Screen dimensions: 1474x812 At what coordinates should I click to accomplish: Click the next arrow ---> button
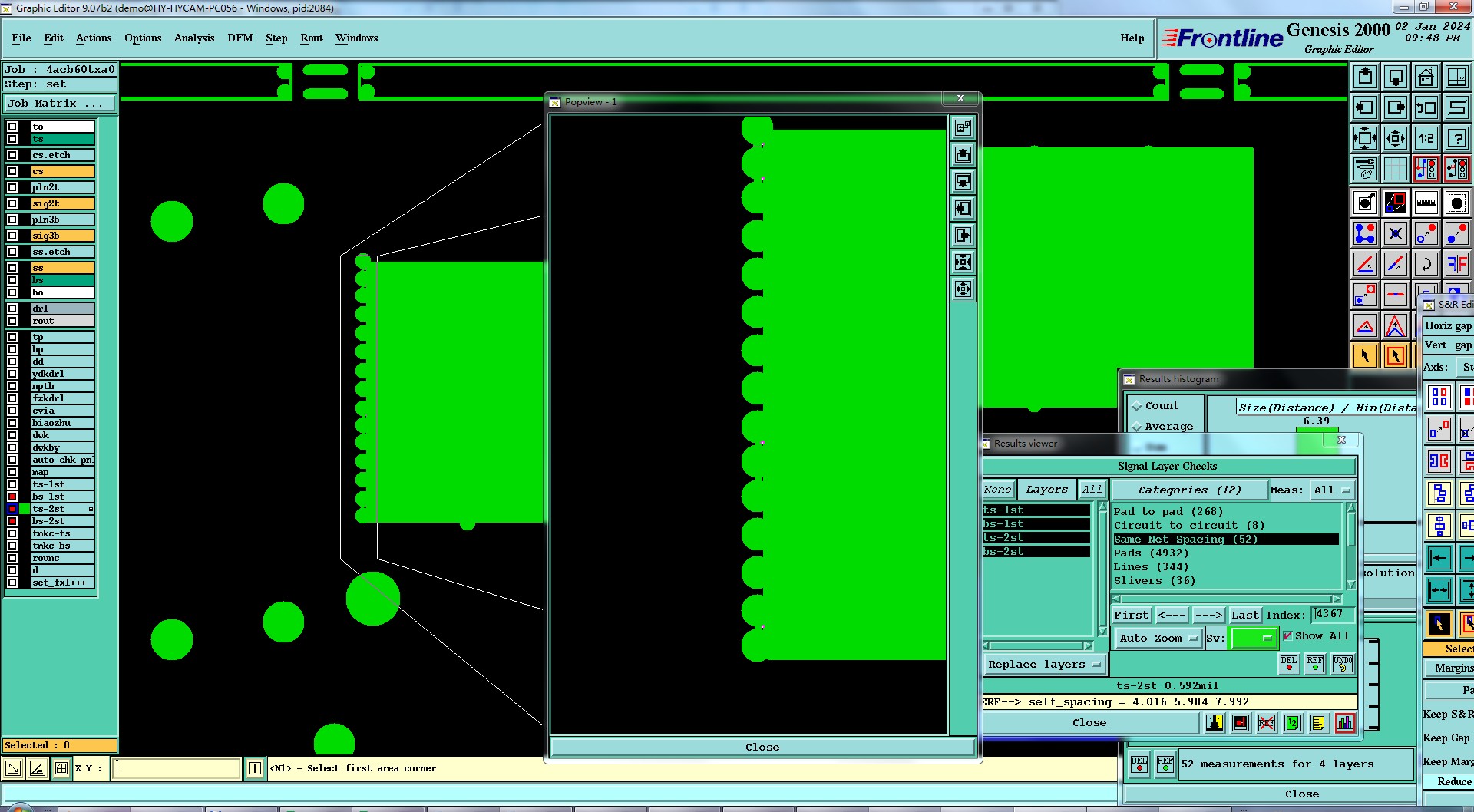click(1208, 615)
